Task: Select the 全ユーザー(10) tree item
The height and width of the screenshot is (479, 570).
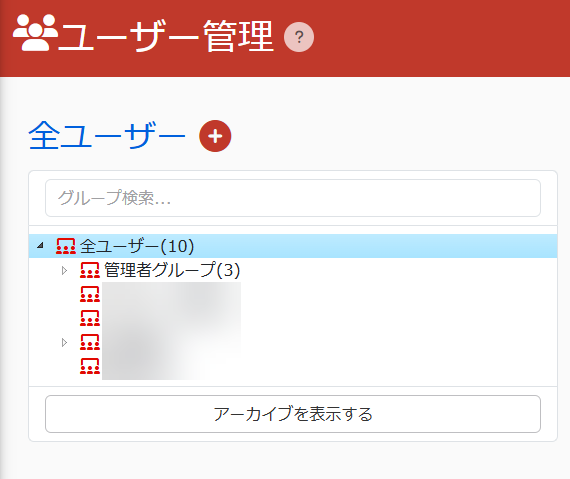Action: click(137, 246)
